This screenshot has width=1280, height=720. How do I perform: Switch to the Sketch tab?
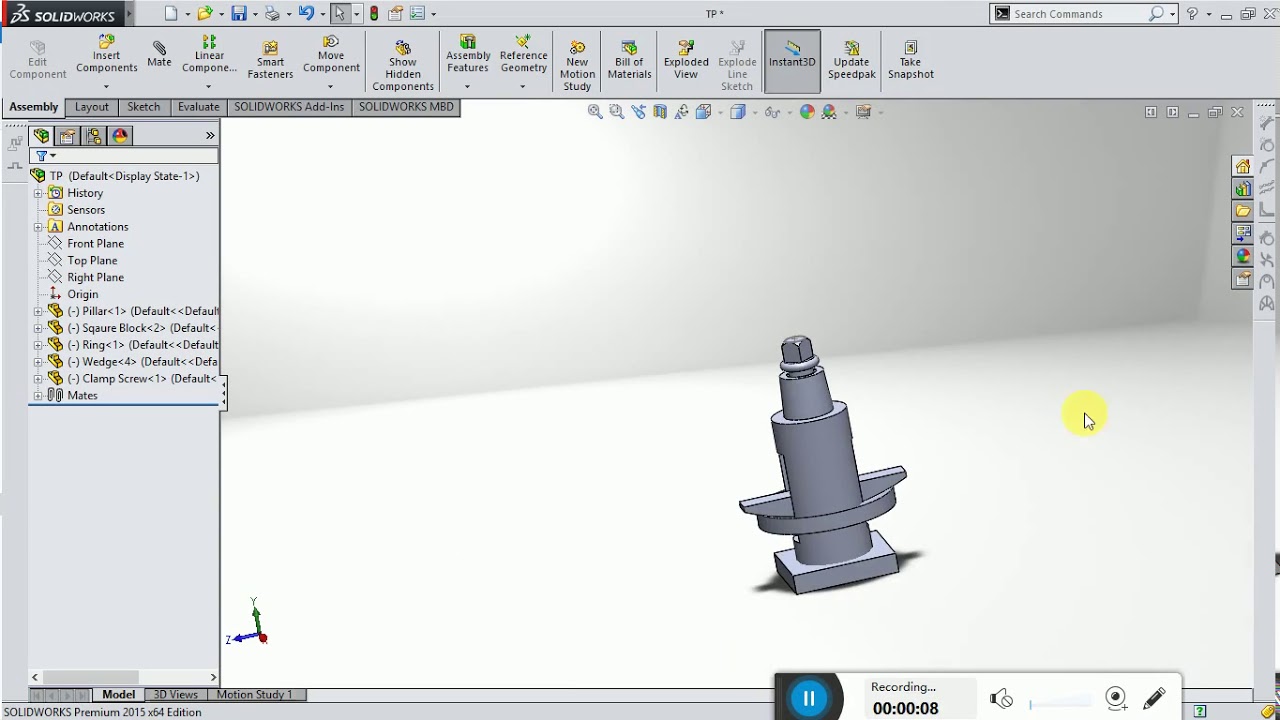point(143,107)
